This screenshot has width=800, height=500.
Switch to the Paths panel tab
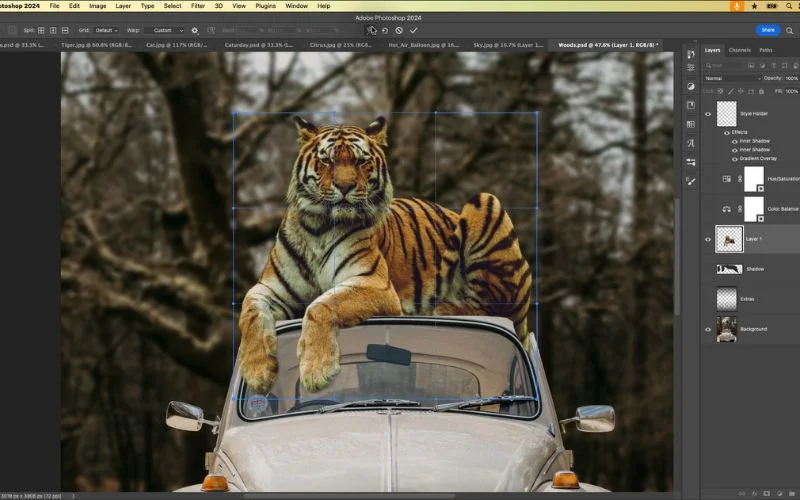(x=766, y=50)
